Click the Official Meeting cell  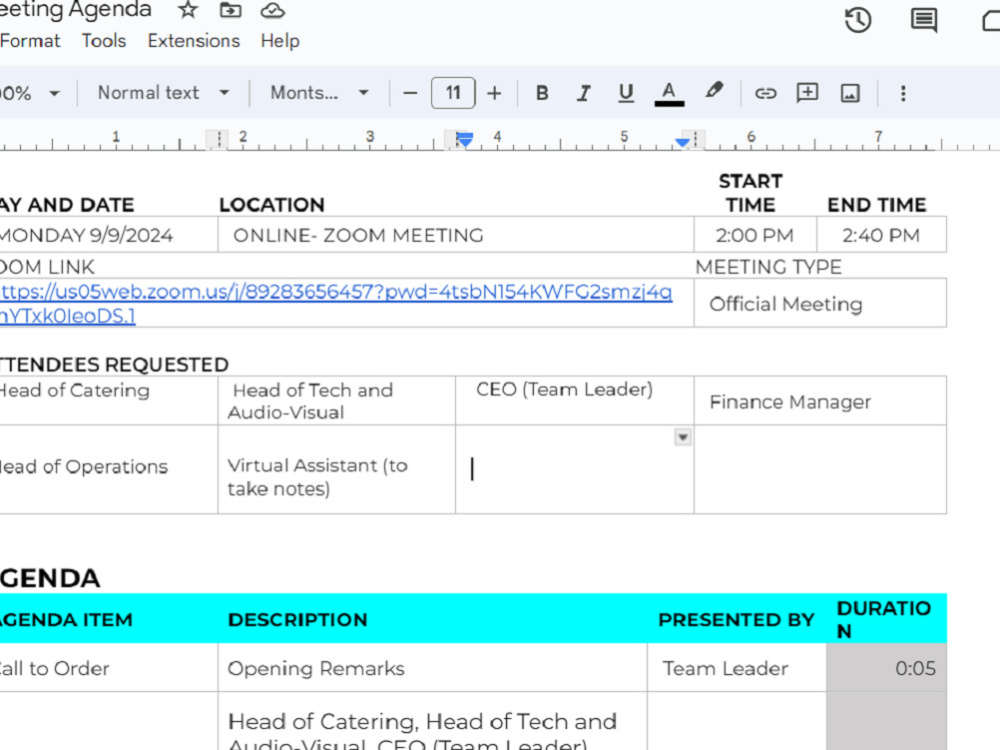820,304
